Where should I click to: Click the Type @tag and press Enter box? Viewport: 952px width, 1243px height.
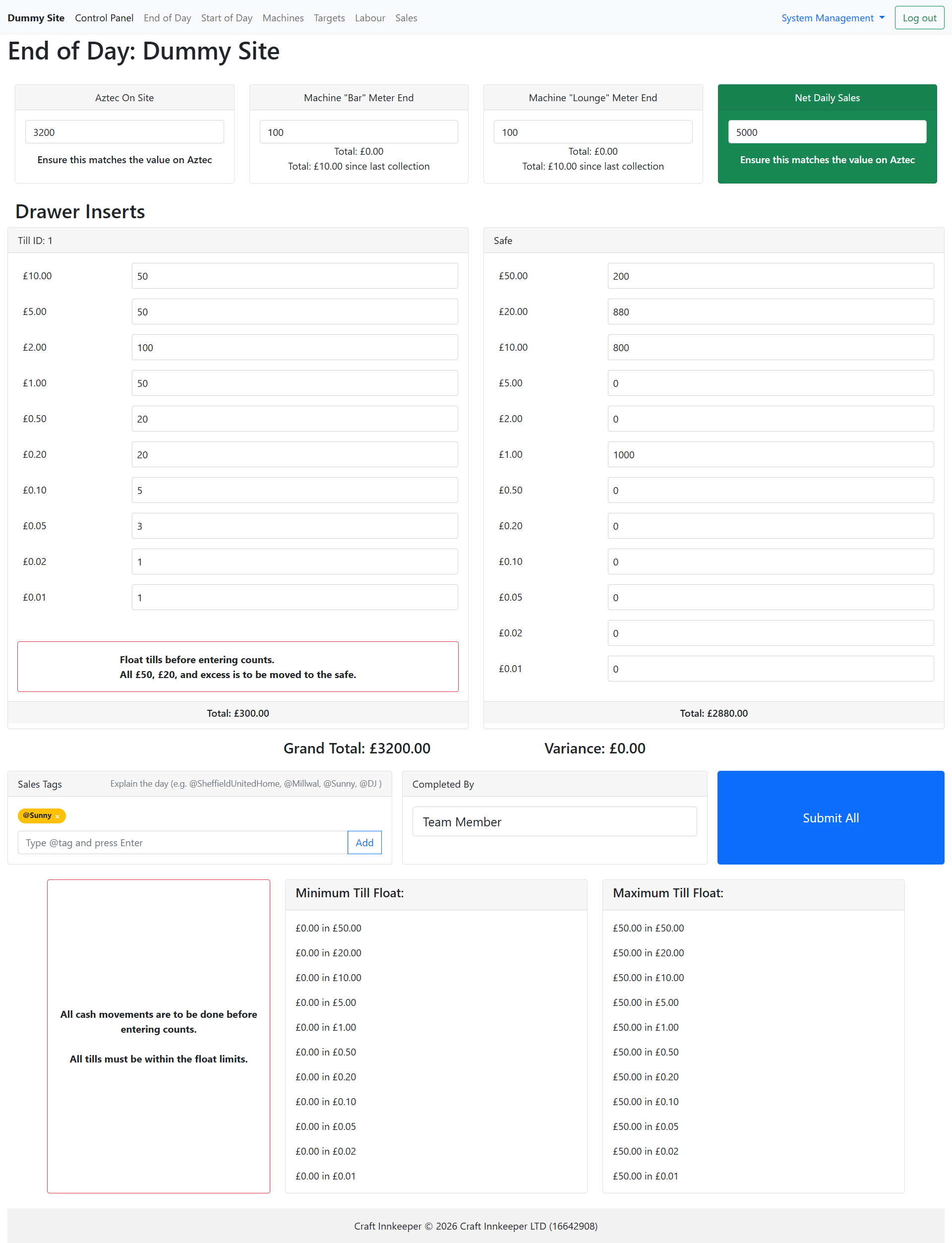tap(182, 842)
